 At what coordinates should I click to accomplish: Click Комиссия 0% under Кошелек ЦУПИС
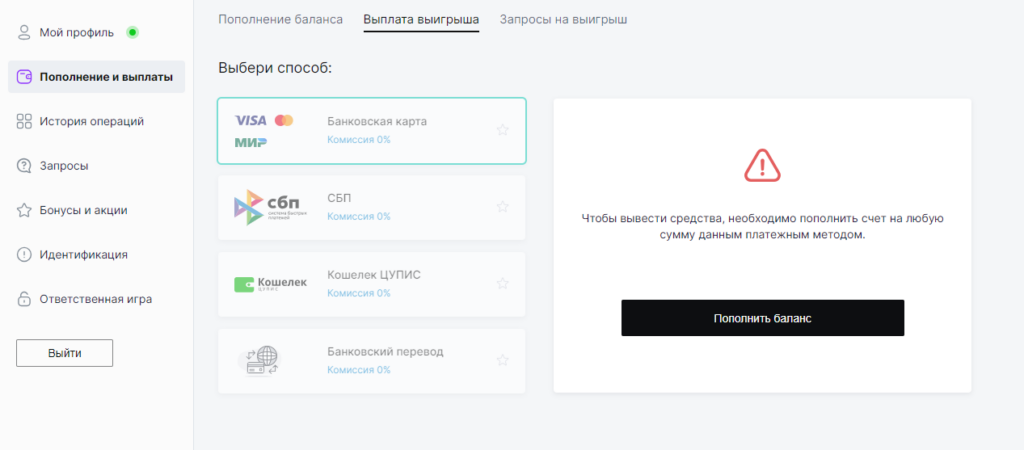[359, 293]
